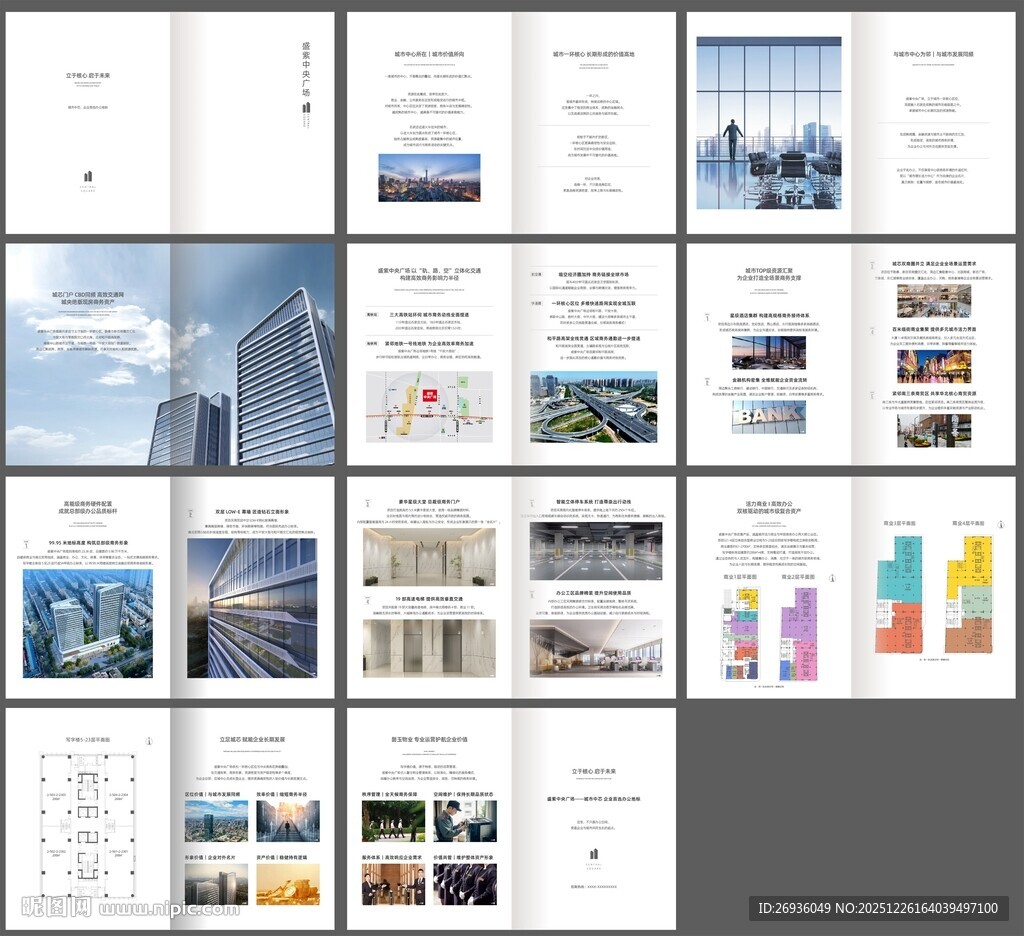This screenshot has height=936, width=1024.
Task: Click the compass icon beside 商业4层平面图
Action: point(999,524)
